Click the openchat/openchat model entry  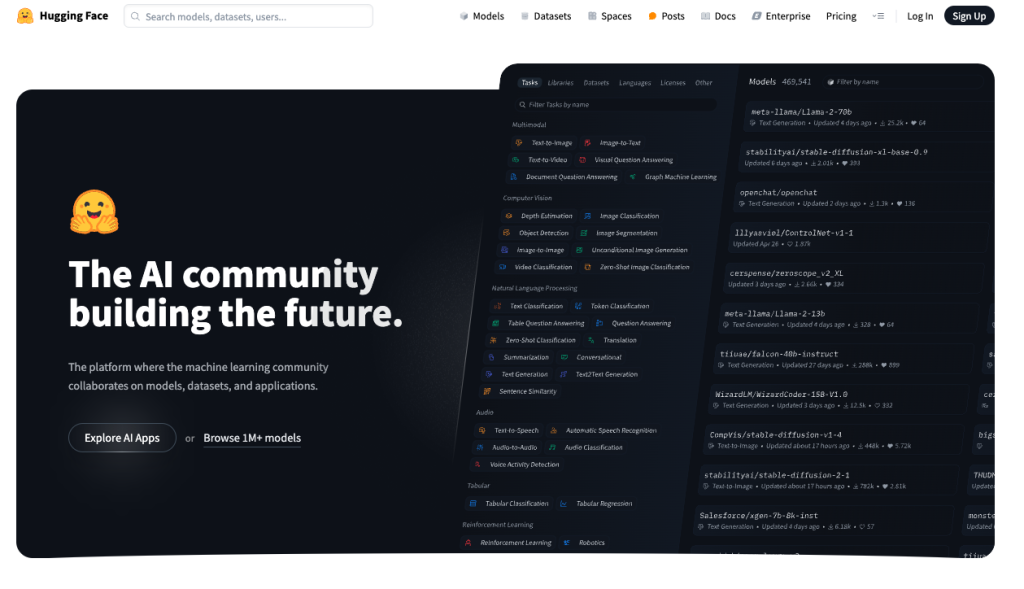tap(863, 197)
